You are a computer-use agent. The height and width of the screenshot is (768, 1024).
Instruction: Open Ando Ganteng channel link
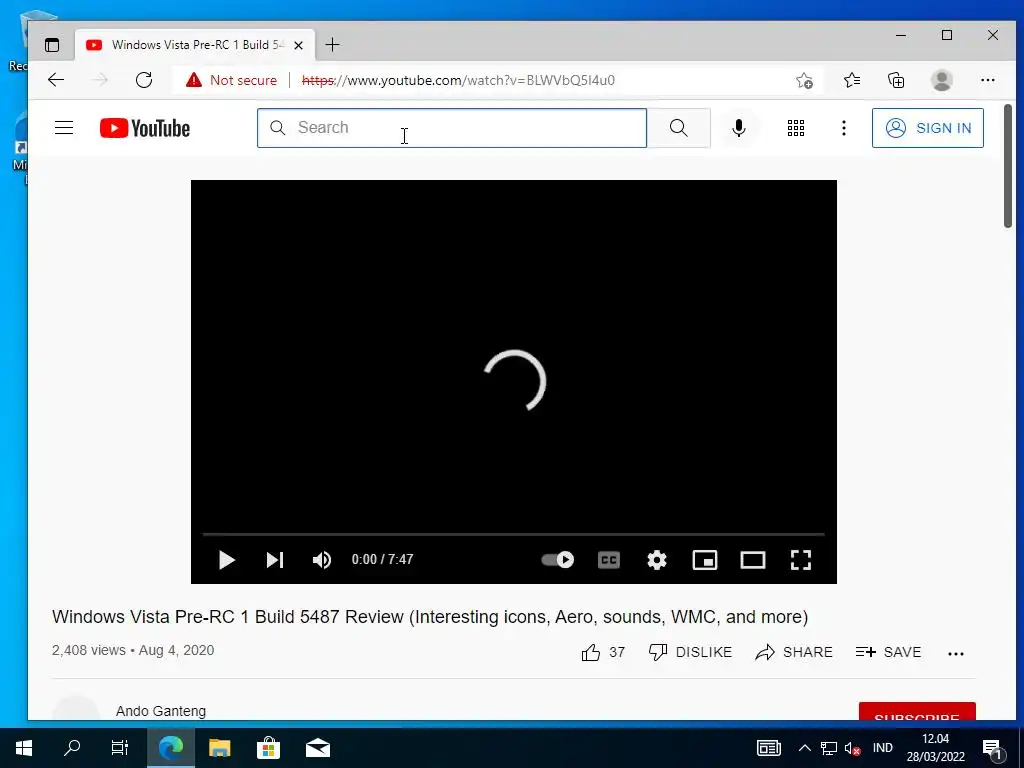click(x=161, y=711)
